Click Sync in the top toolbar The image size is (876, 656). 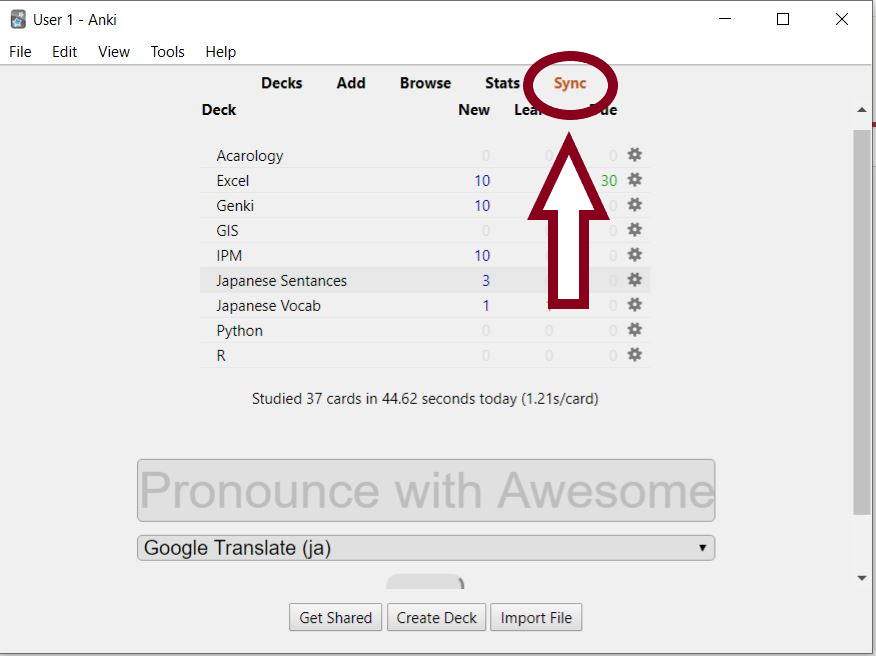tap(570, 83)
